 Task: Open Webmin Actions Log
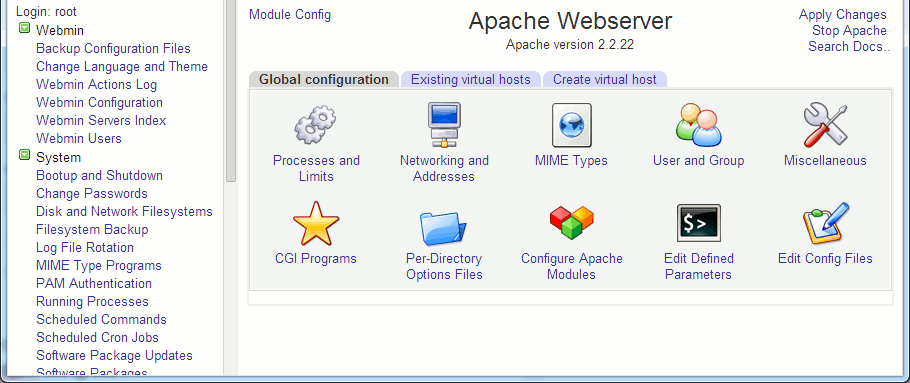[x=96, y=85]
